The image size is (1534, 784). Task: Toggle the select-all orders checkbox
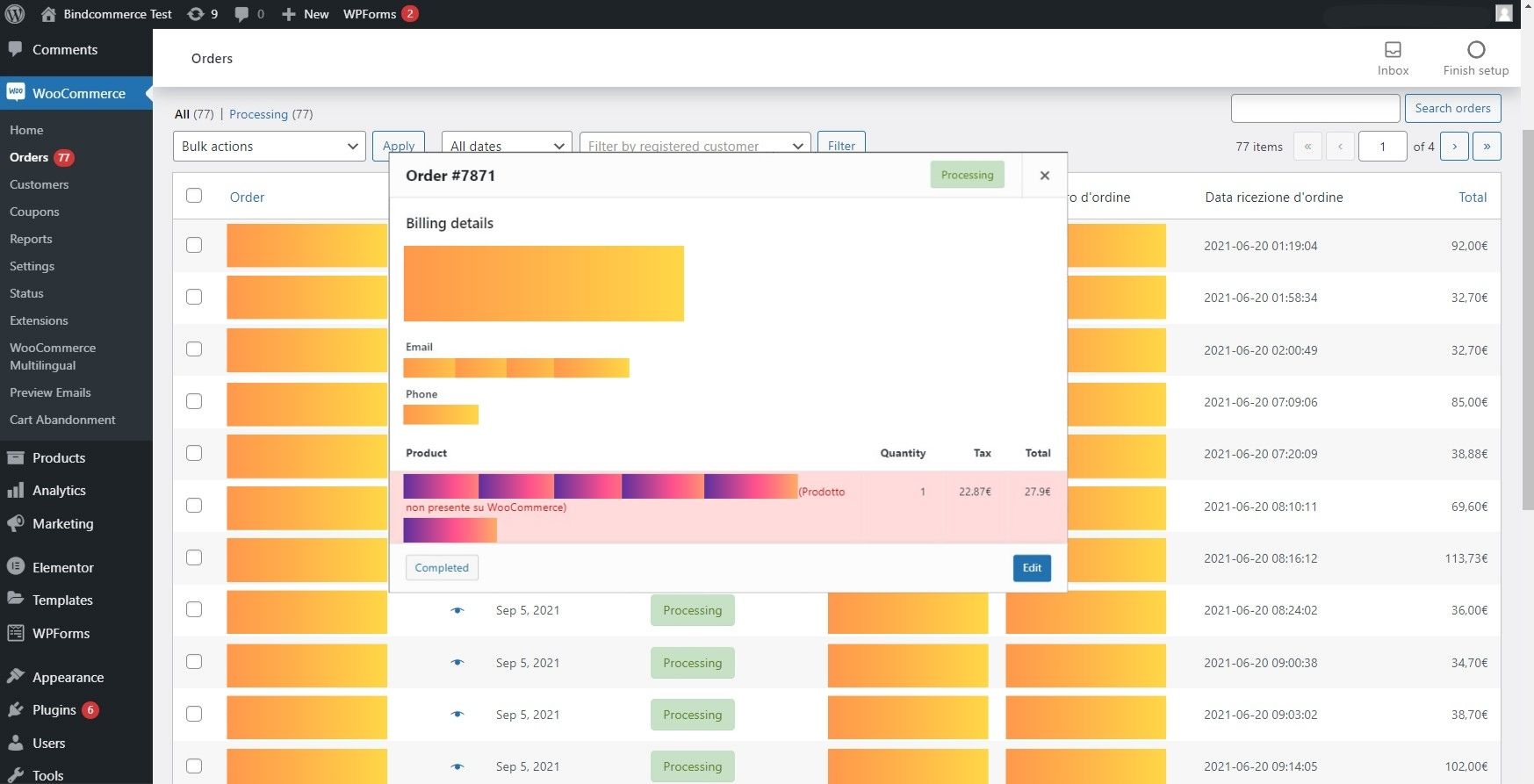pos(194,196)
